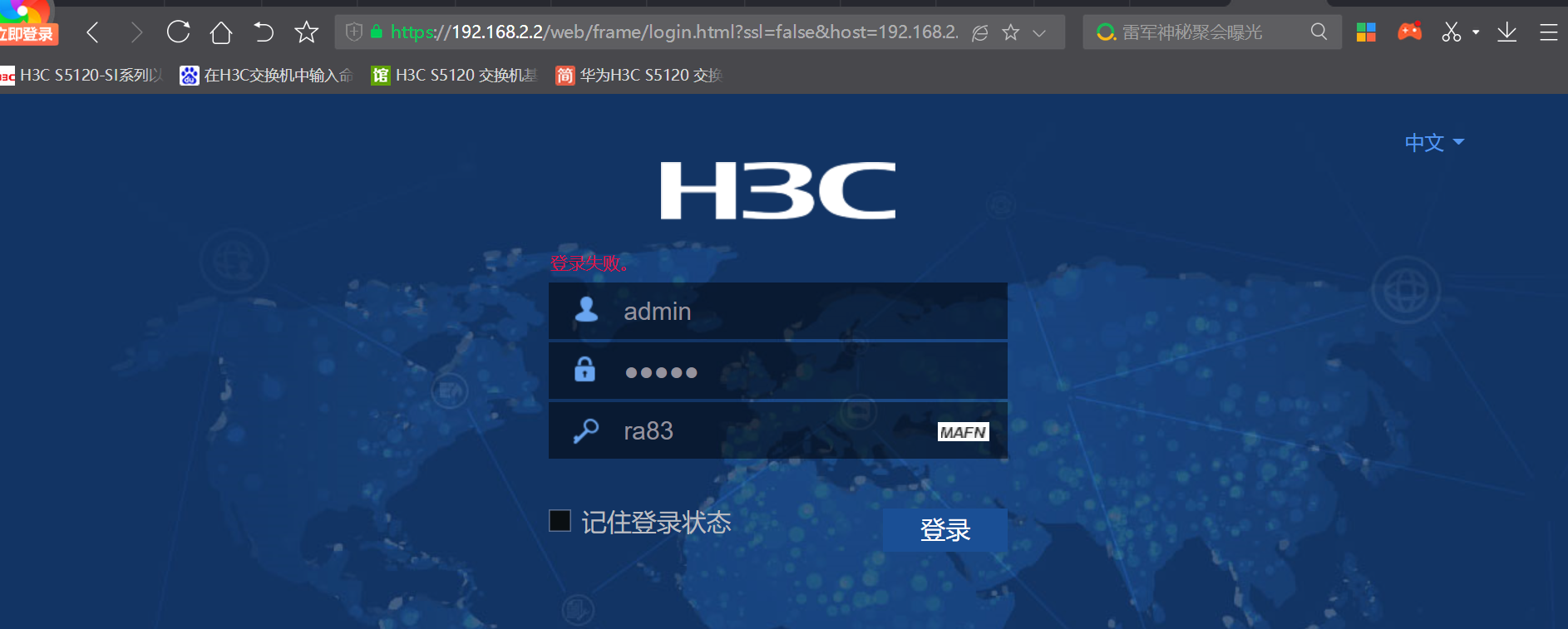This screenshot has width=1568, height=629.
Task: Click the green lock icon in address bar
Action: [377, 32]
